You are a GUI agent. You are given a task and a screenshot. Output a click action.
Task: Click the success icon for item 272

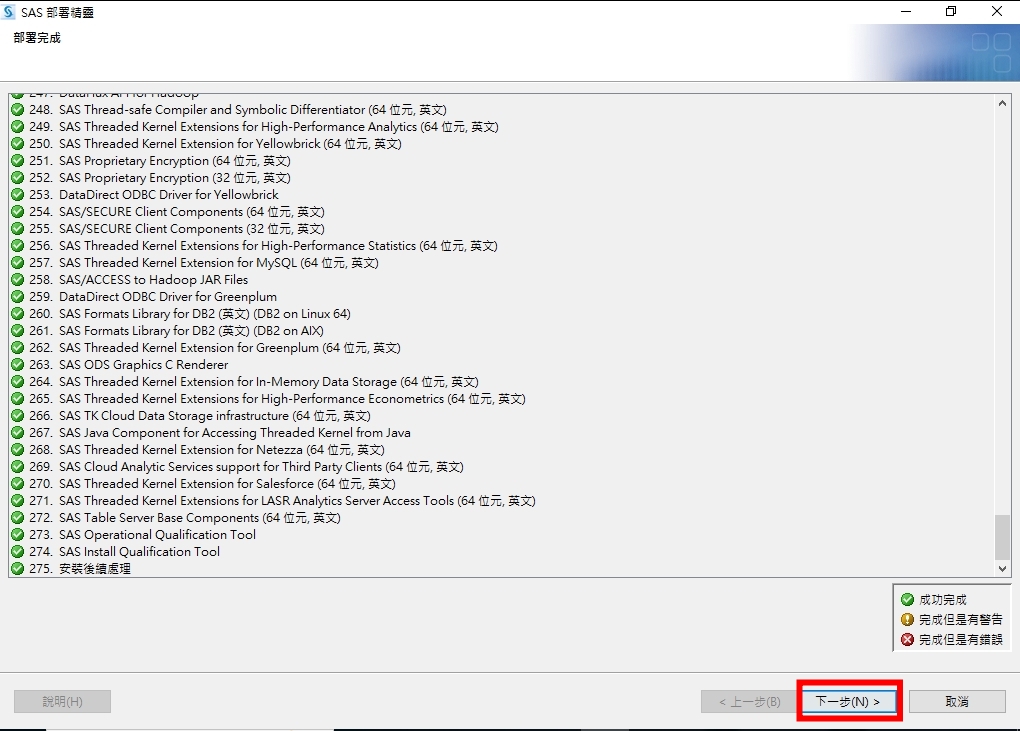(18, 518)
